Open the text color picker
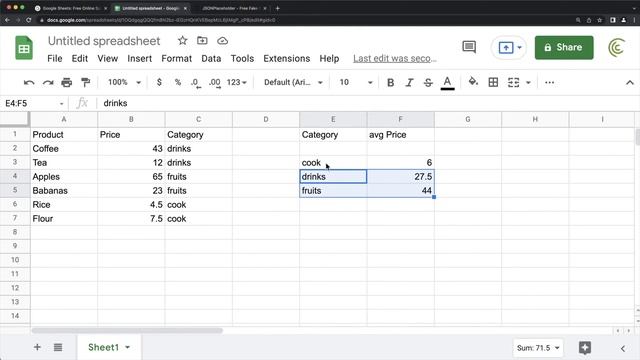The height and width of the screenshot is (360, 640). coord(447,83)
